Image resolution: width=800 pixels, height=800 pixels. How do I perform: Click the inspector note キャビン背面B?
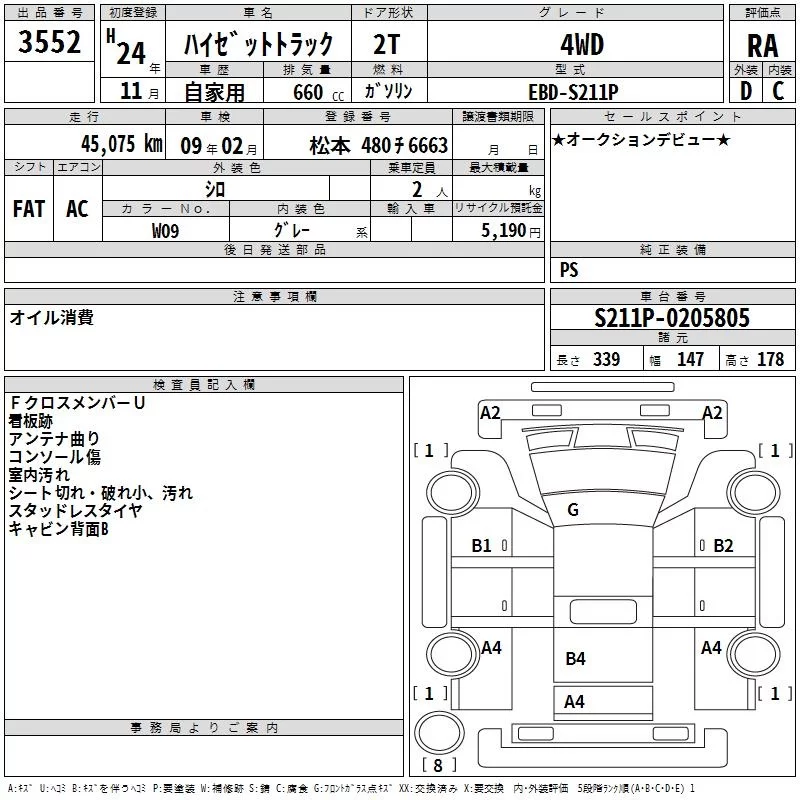pyautogui.click(x=58, y=529)
